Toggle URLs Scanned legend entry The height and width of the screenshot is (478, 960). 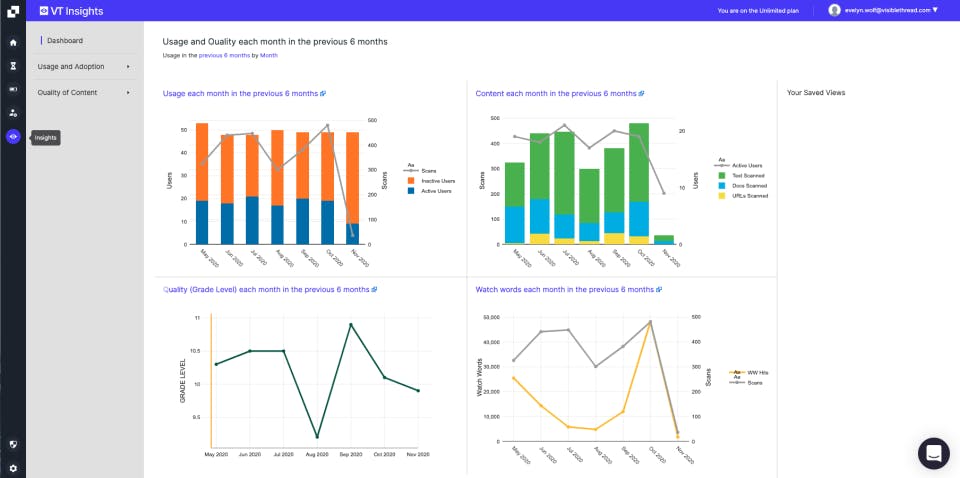tap(742, 196)
